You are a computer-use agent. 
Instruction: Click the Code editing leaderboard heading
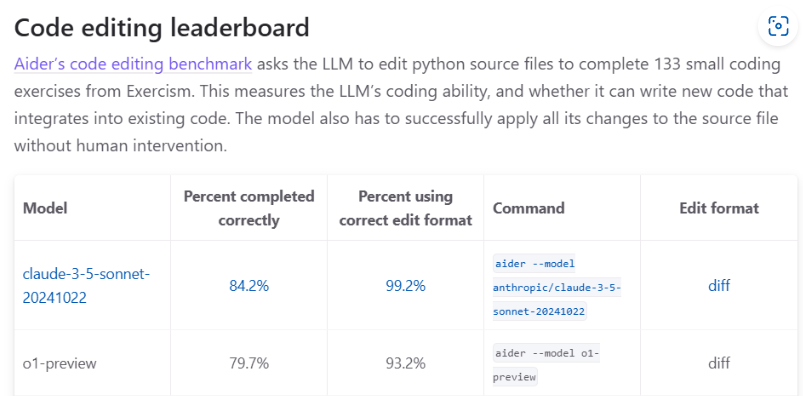click(x=162, y=27)
